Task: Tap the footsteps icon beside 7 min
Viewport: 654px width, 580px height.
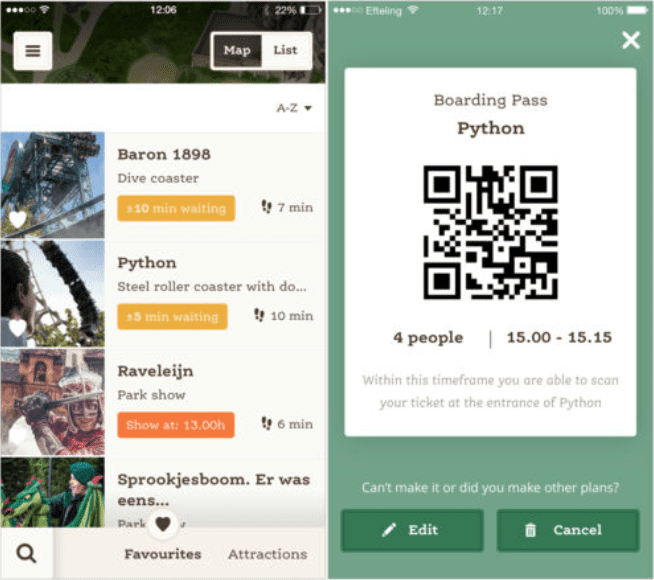Action: [267, 206]
